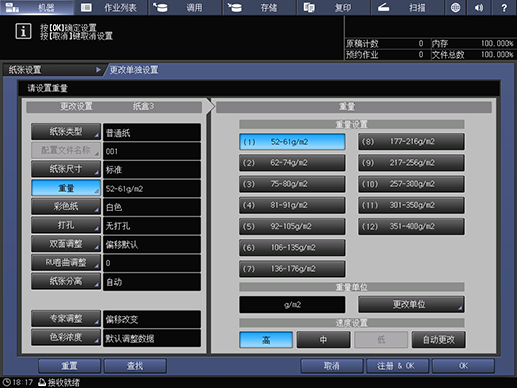This screenshot has width=517, height=388.
Task: Click the 接收就绪 receive-ready status icon
Action: point(42,382)
